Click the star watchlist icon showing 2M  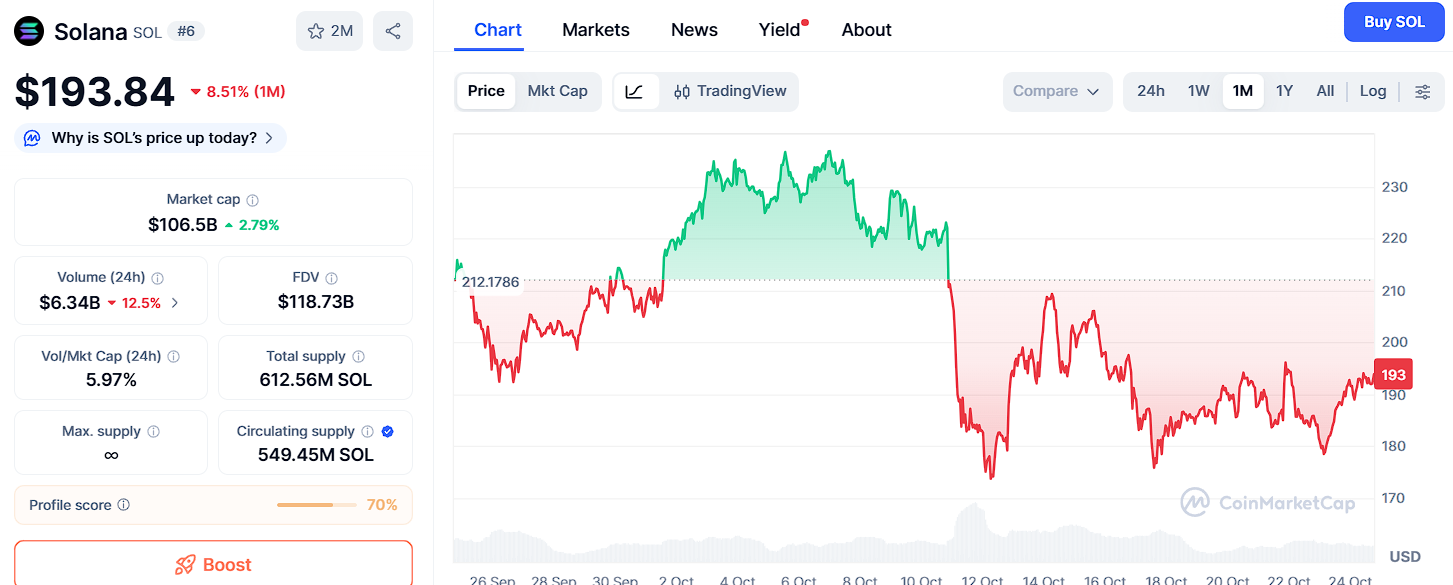coord(329,31)
